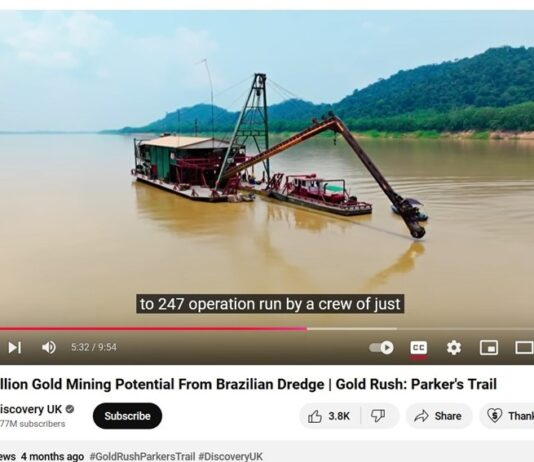Open the Discovery UK channel name

point(31,409)
